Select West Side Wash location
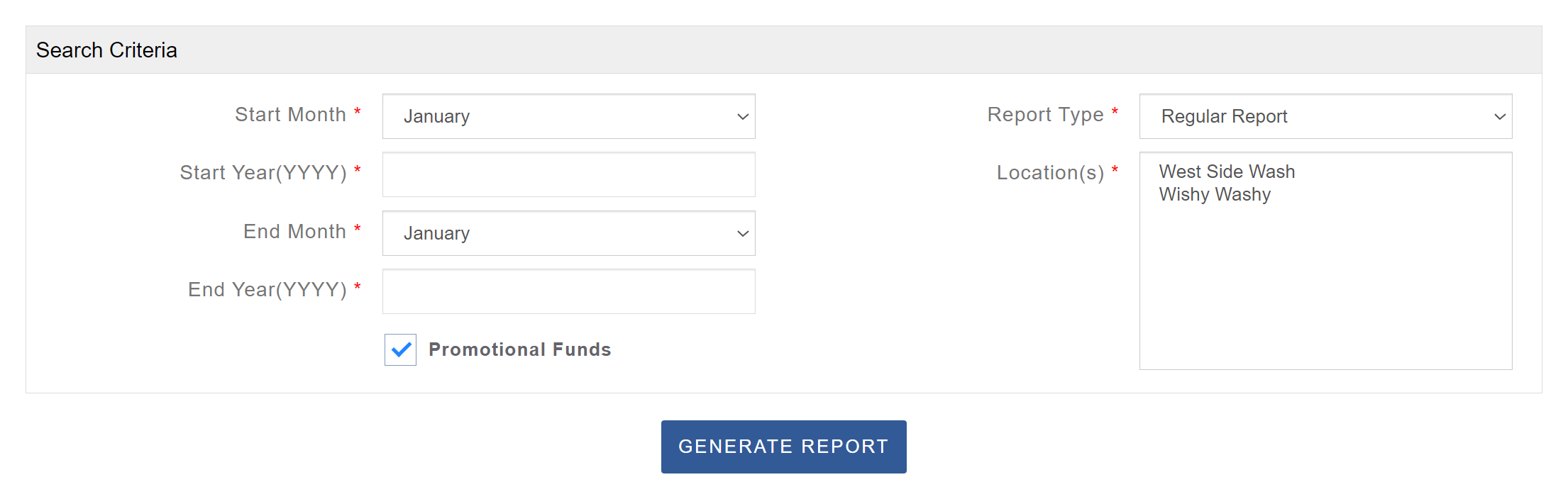This screenshot has height=499, width=1568. 1227,172
